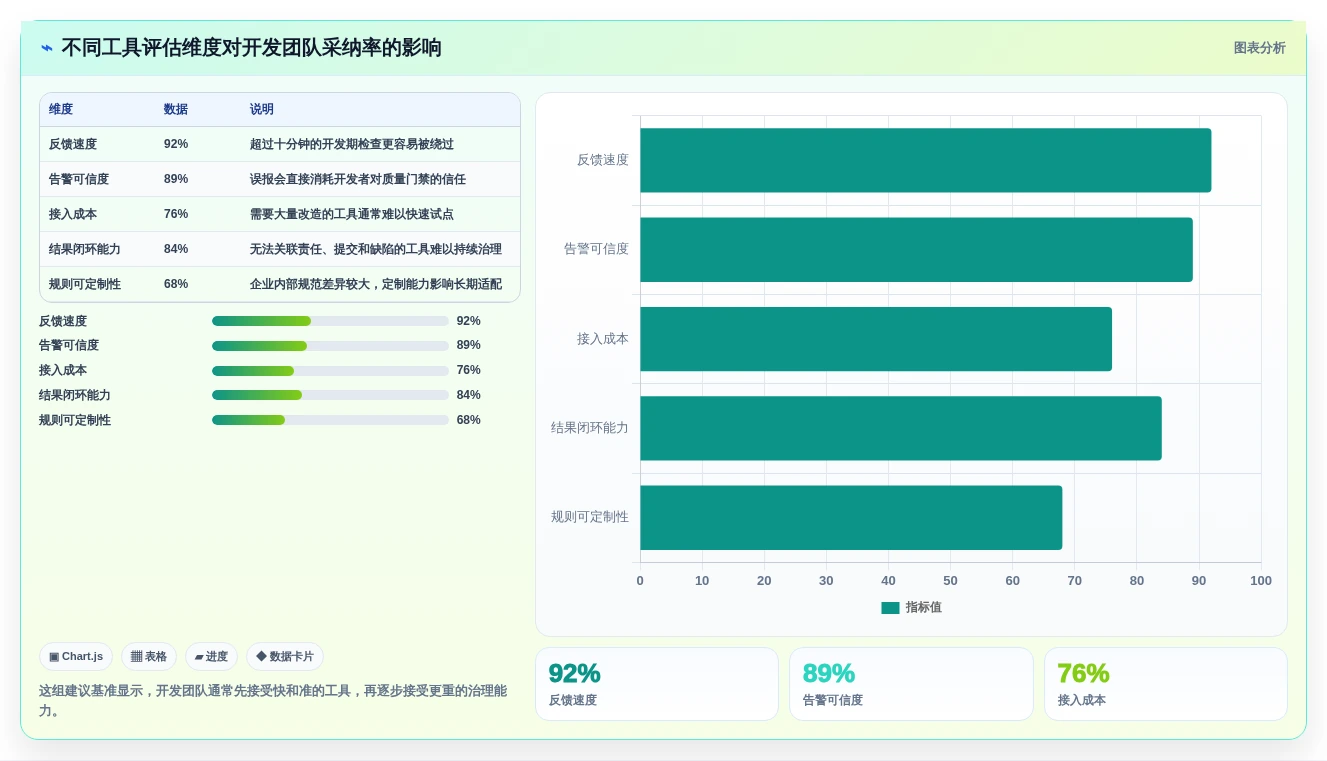Click the lightning icon beside the title

(47, 48)
